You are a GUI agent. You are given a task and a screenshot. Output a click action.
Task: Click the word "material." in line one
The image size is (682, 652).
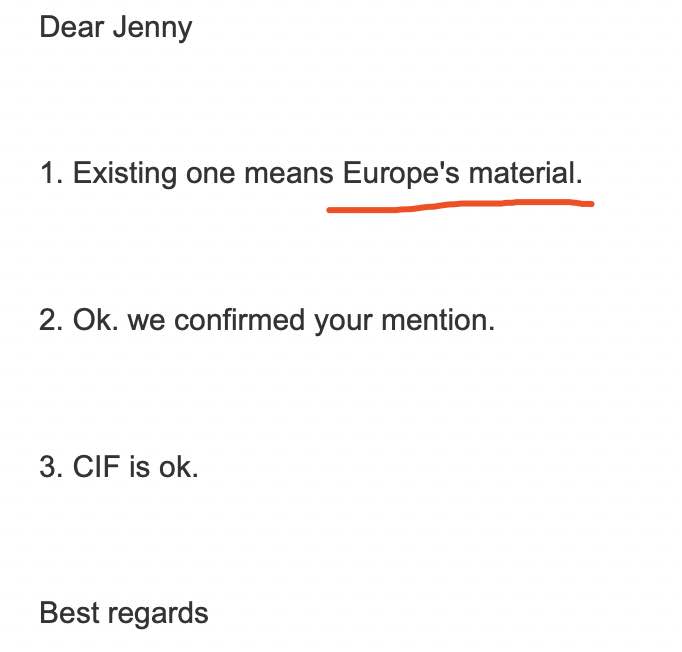click(x=525, y=173)
